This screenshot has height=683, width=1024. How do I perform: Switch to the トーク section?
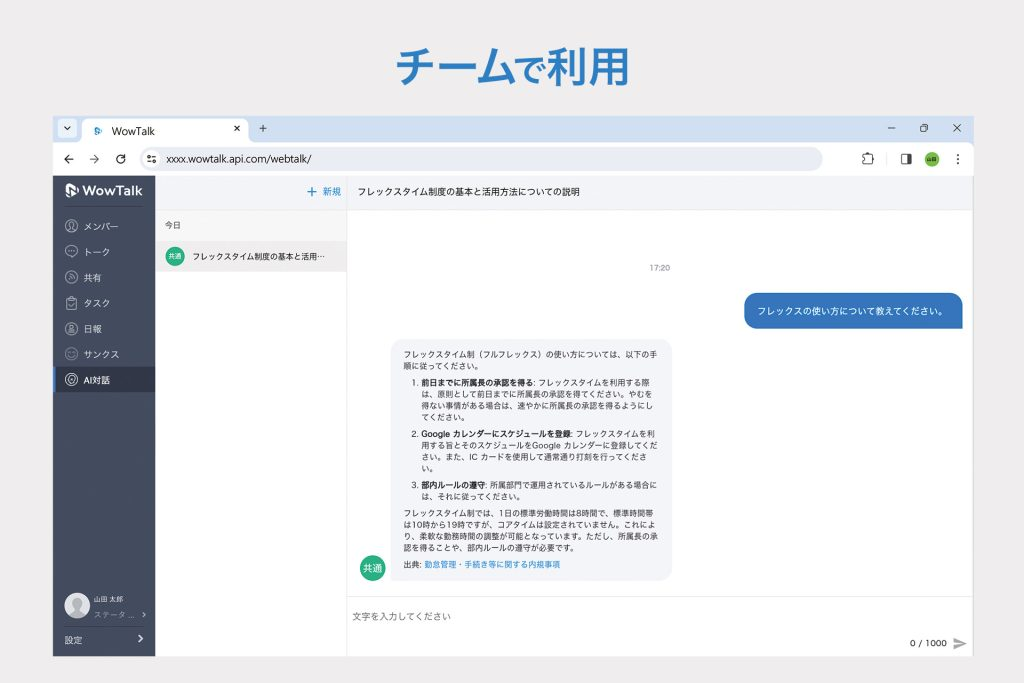(97, 251)
